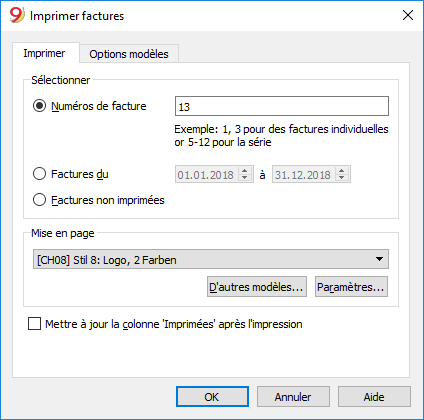Click the Banana 9 app logo icon

(17, 15)
